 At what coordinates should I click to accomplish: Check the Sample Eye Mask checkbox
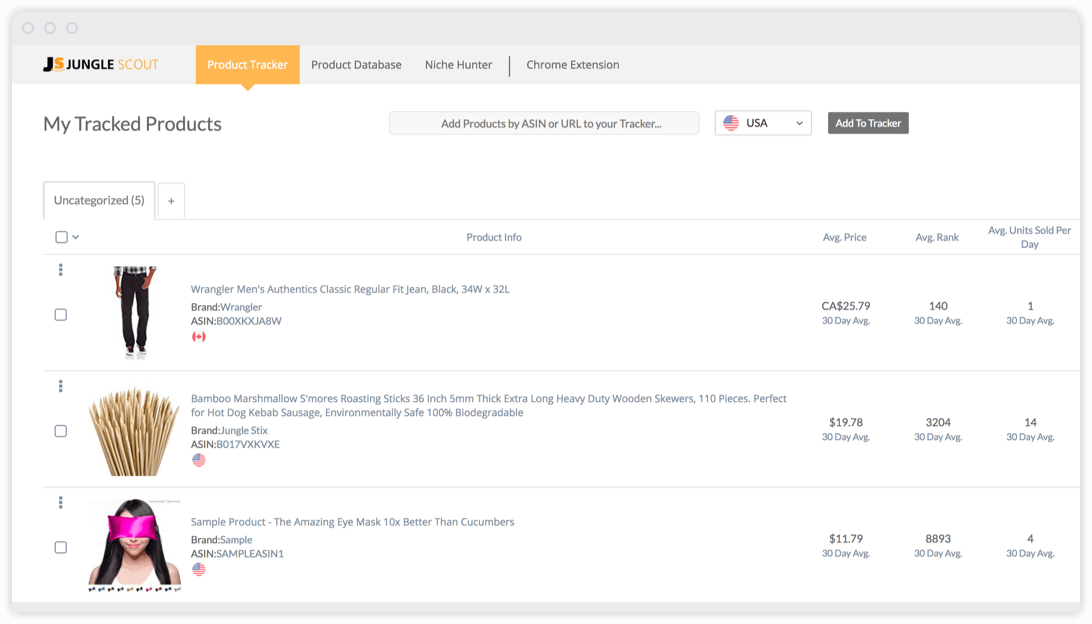coord(61,547)
